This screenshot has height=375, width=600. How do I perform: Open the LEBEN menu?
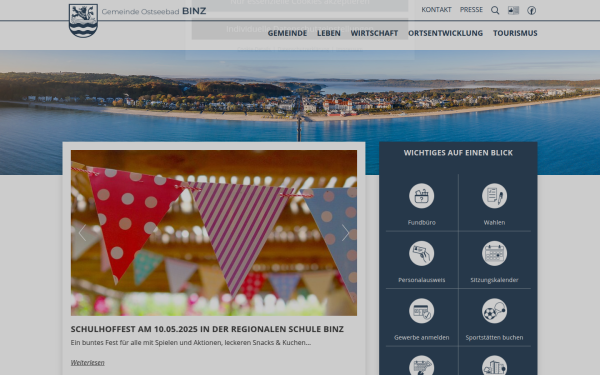click(329, 33)
